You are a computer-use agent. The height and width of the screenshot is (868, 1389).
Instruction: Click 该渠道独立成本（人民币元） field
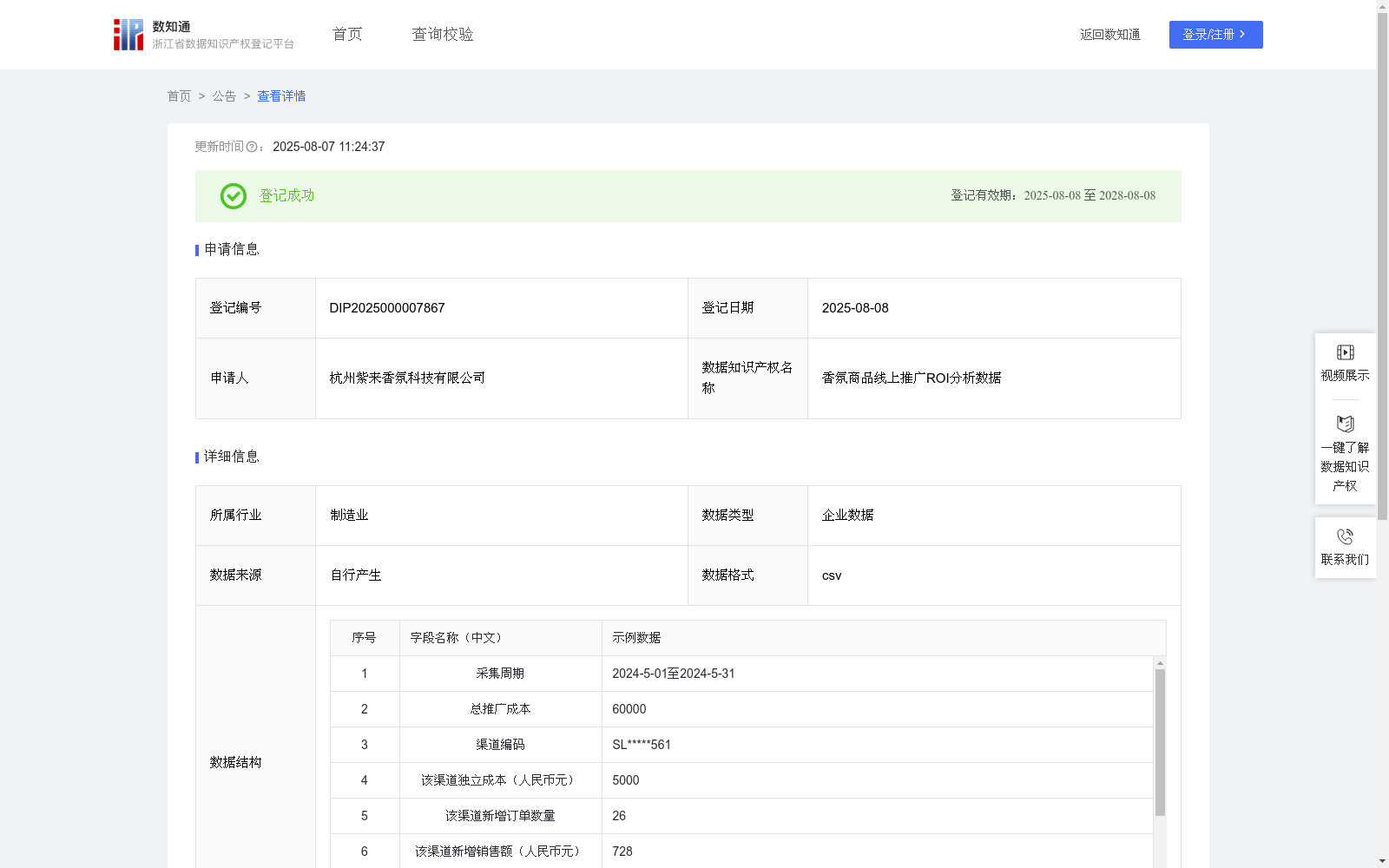coord(500,780)
